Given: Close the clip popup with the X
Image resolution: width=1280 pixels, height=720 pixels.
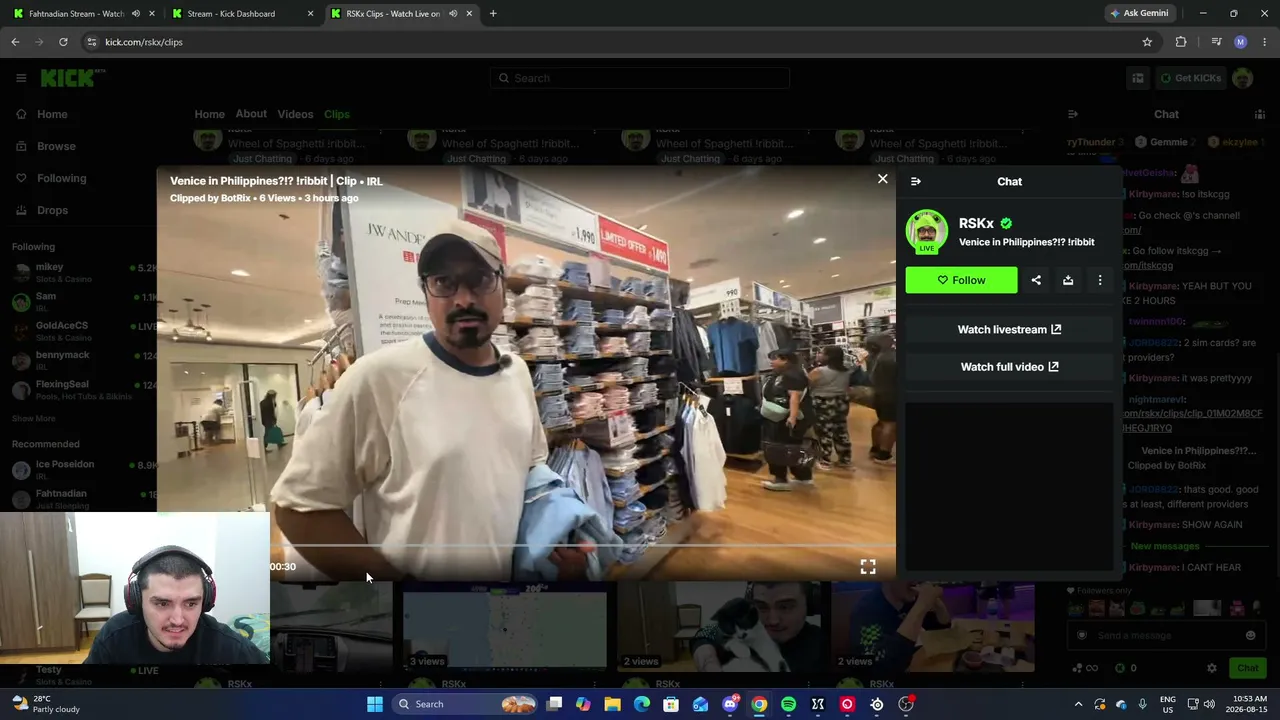Looking at the screenshot, I should click(x=882, y=179).
